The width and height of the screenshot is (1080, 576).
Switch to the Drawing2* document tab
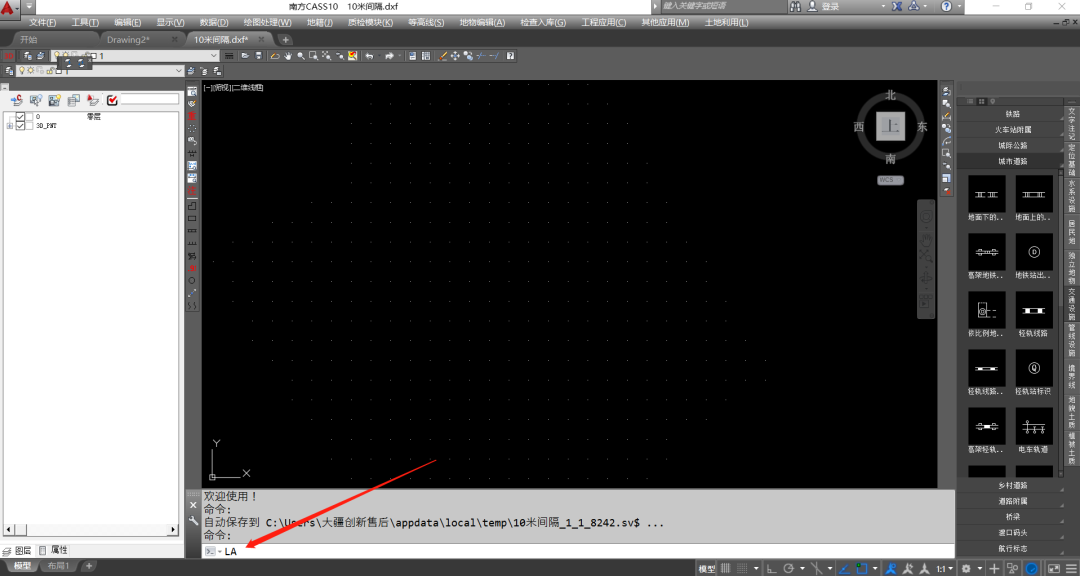coord(129,39)
